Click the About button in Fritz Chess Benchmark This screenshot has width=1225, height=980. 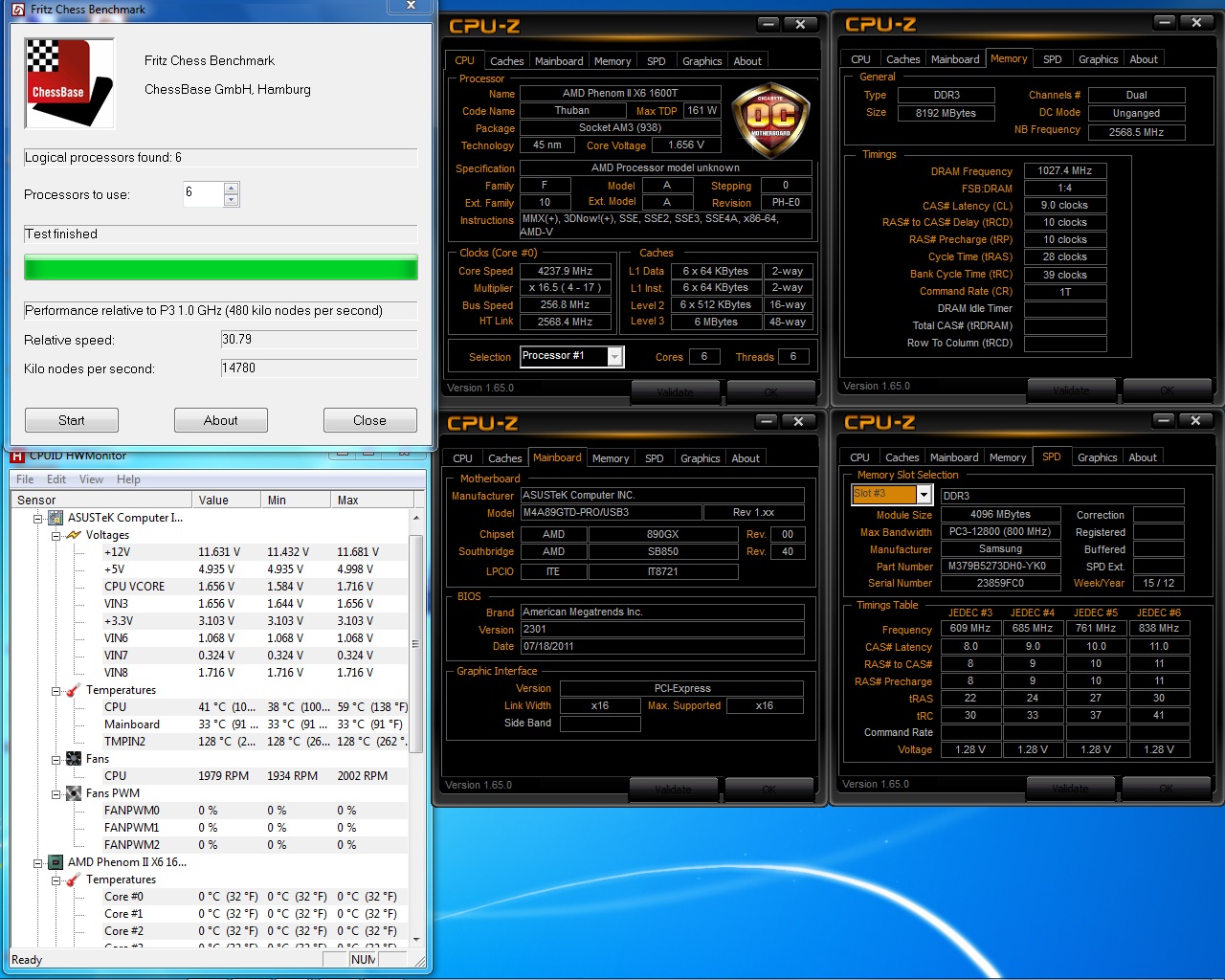[x=221, y=420]
